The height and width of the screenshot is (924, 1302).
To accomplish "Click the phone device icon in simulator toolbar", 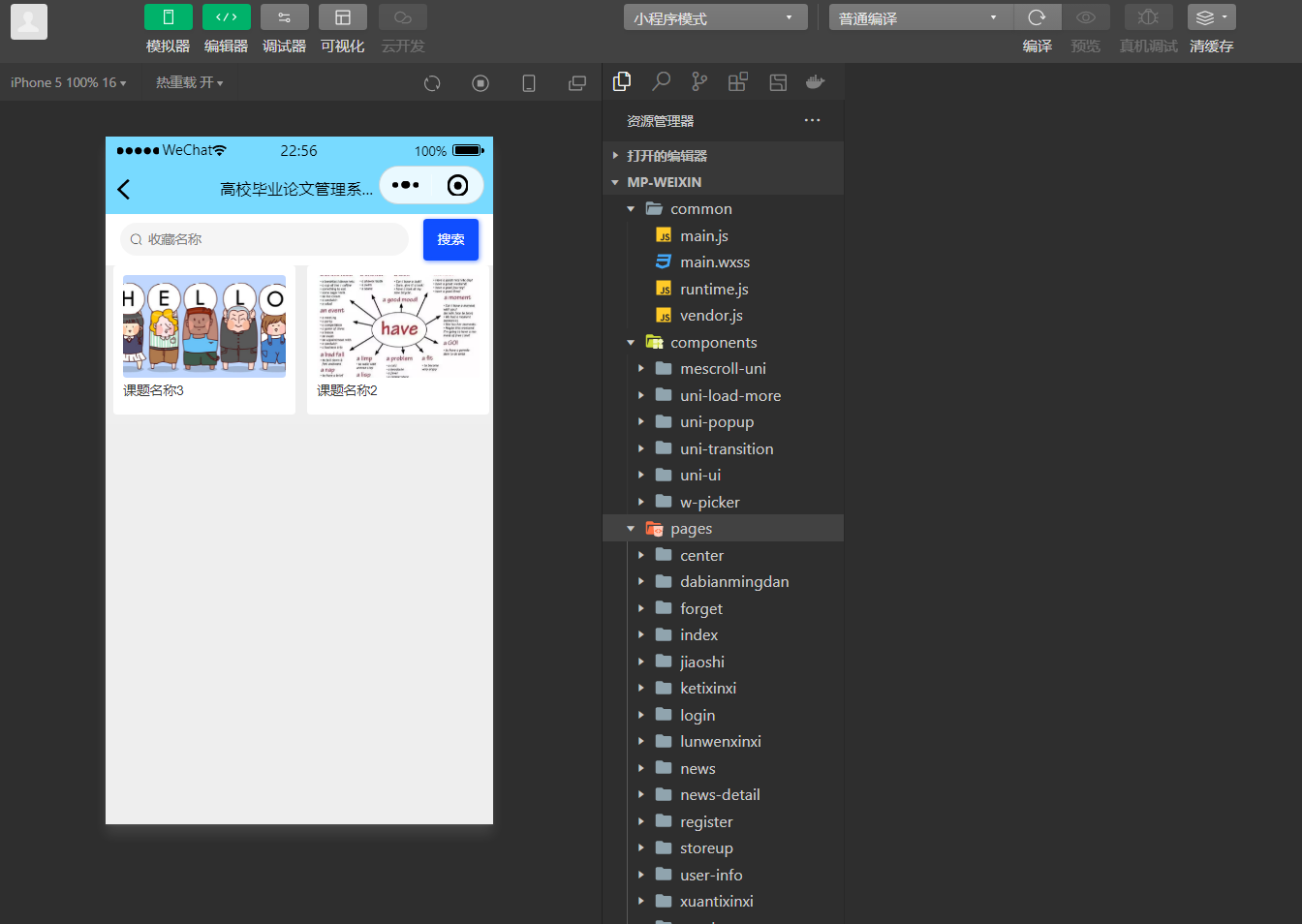I will pyautogui.click(x=529, y=83).
